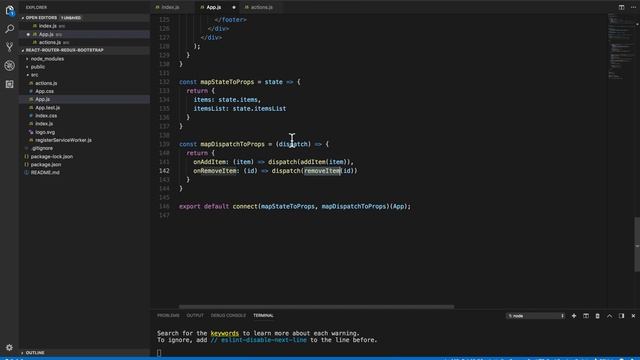Open the Explorer view in activity bar
This screenshot has width=640, height=360.
coord(9,11)
